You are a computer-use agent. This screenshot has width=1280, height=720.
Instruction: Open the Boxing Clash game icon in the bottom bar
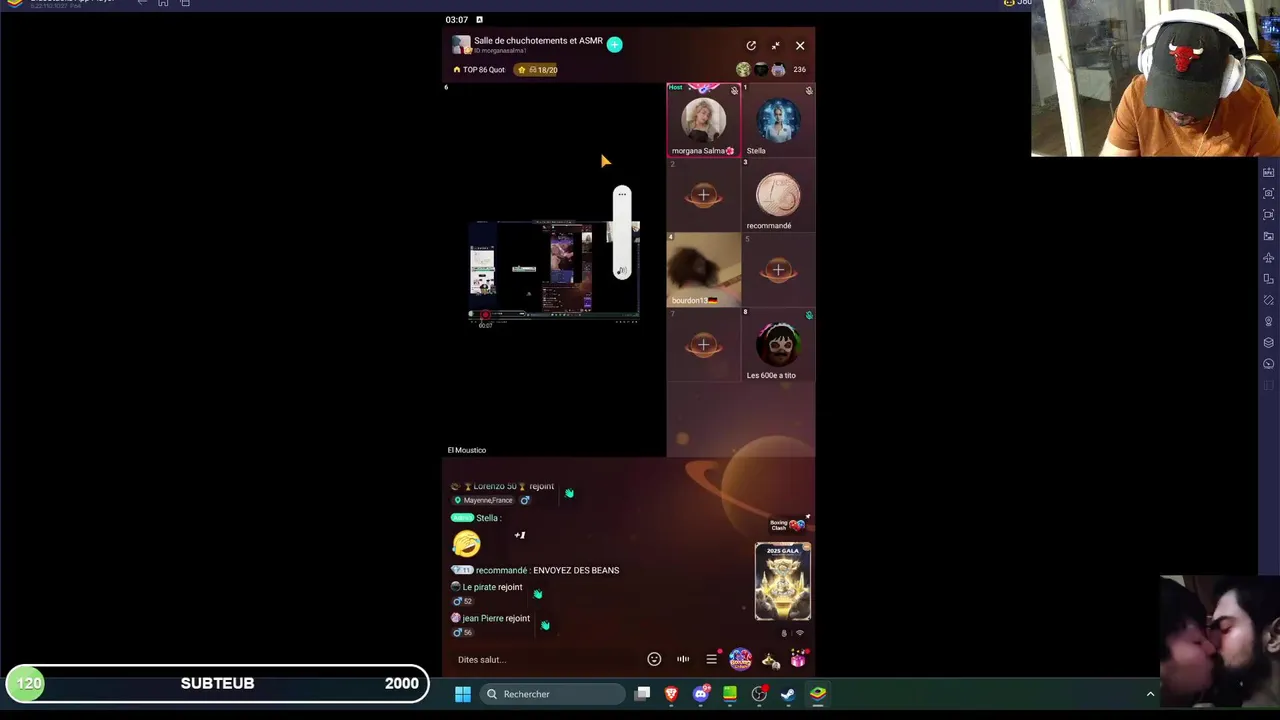pos(740,659)
